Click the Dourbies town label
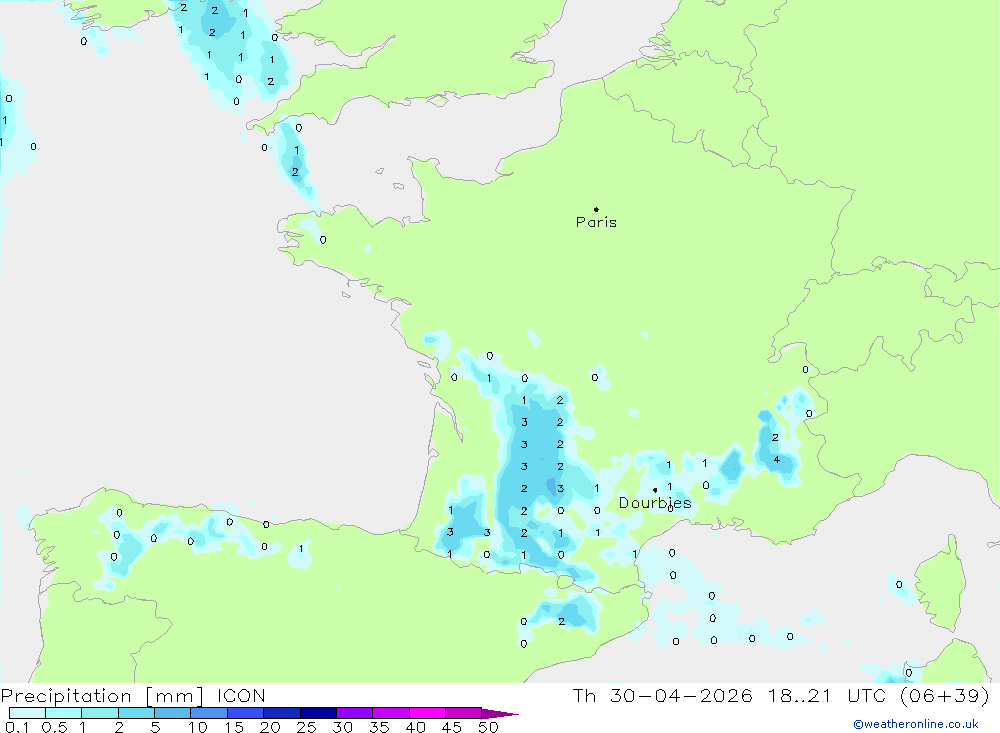1000x733 pixels. (x=655, y=503)
